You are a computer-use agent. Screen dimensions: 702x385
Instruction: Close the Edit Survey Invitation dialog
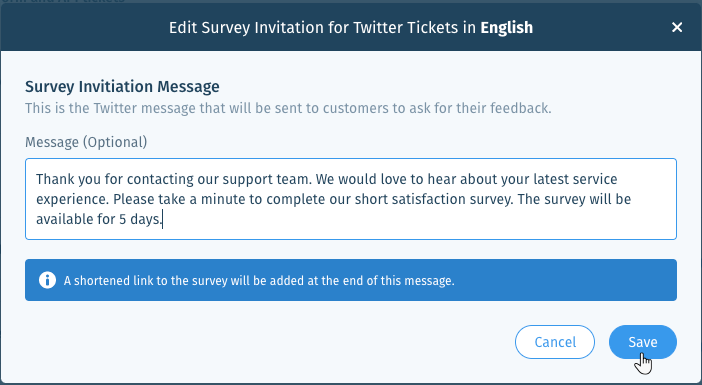[x=677, y=27]
